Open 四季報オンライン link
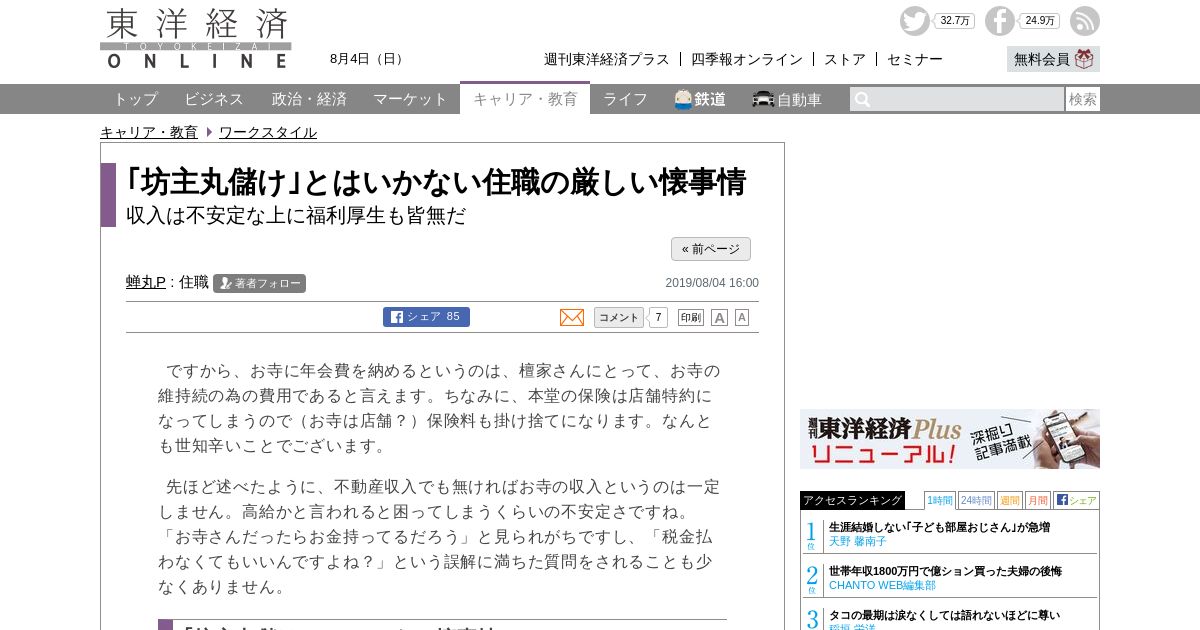Screen dimensions: 1200x630 (x=747, y=59)
